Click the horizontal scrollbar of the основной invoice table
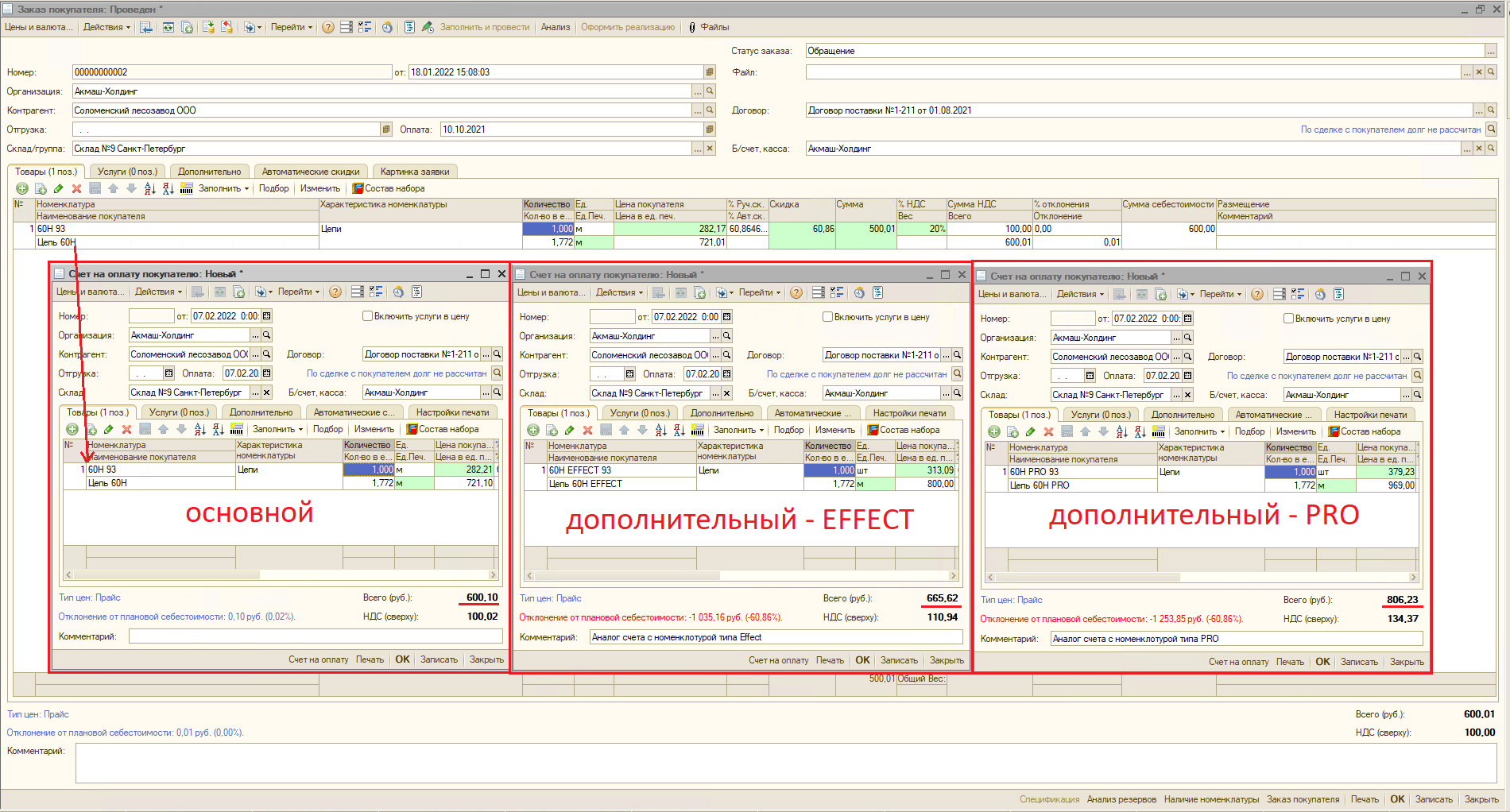Viewport: 1510px width, 812px height. tap(281, 574)
